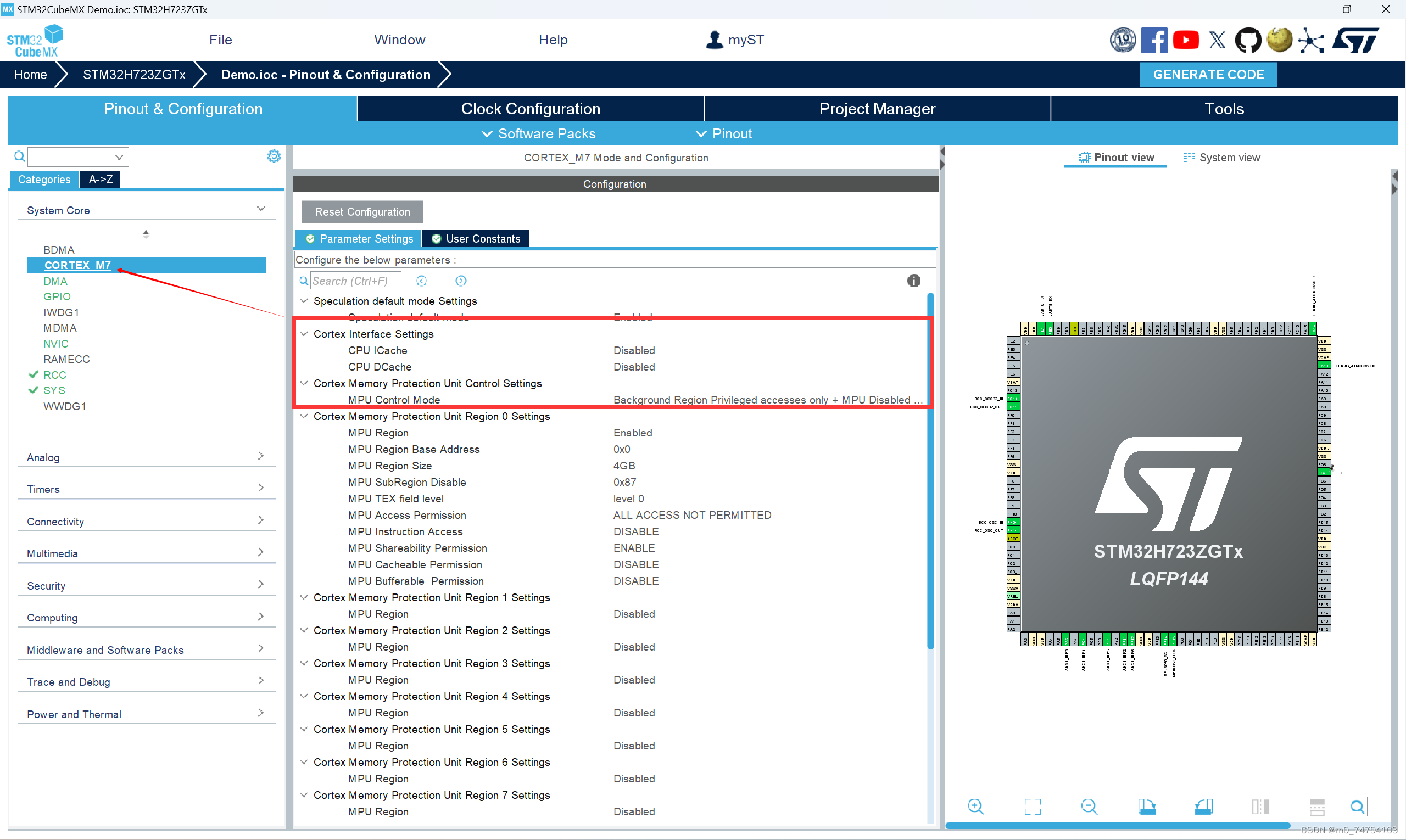This screenshot has height=840, width=1406.
Task: Collapse Cortex Interface Settings group
Action: (x=304, y=334)
